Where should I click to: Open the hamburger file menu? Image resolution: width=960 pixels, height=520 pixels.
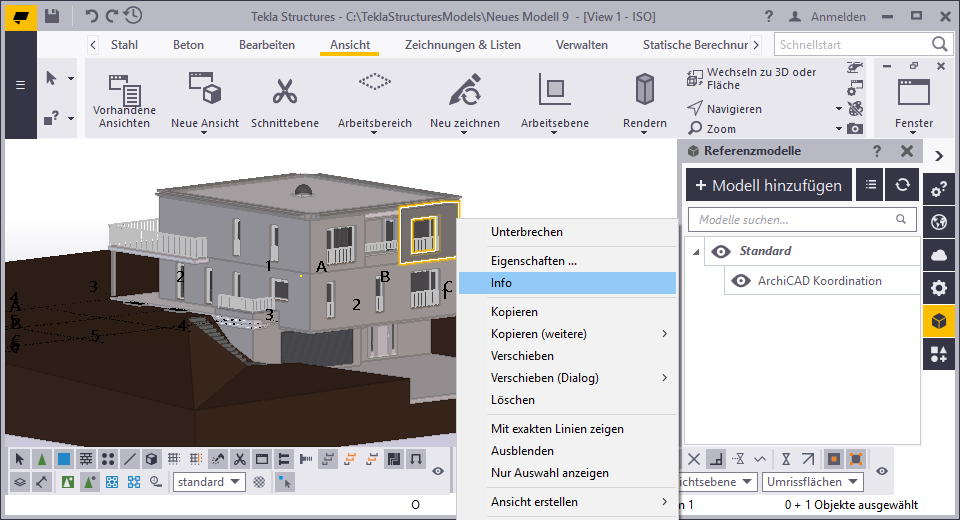(20, 85)
